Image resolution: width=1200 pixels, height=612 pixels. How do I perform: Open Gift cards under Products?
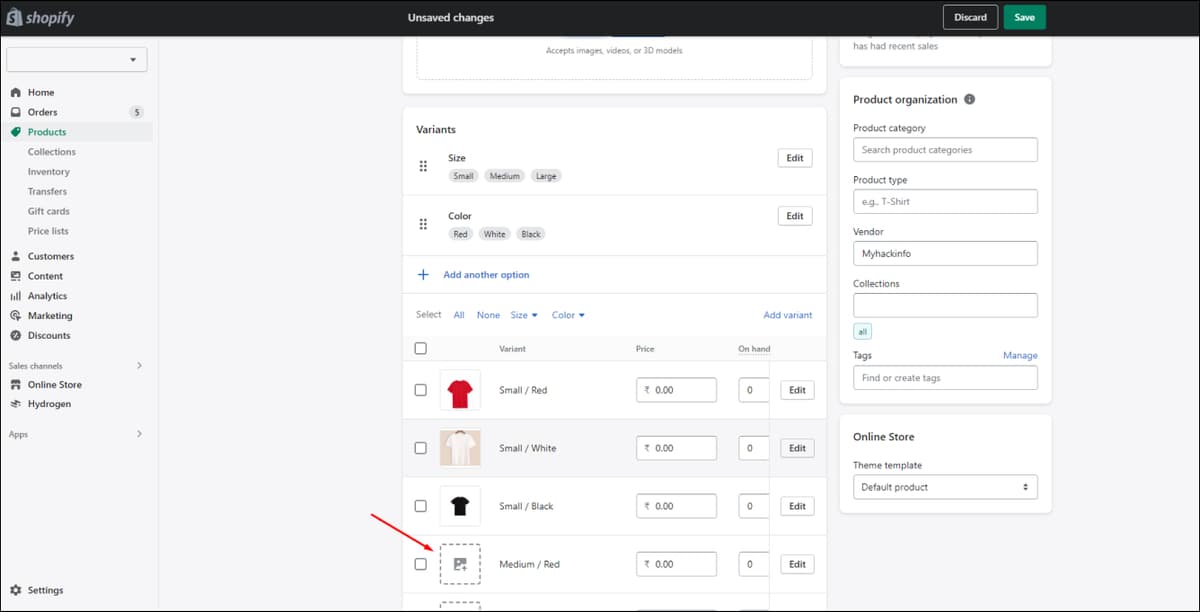click(x=48, y=211)
